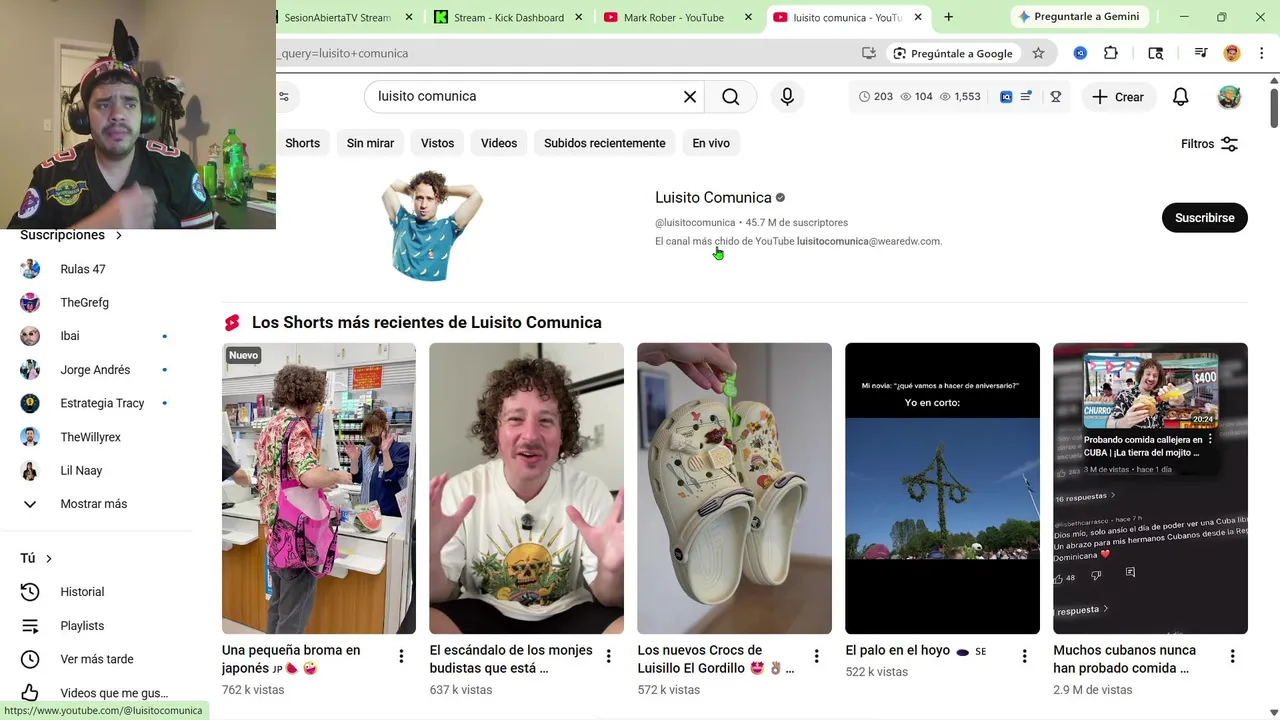Open options for 'Una pequeña broma en japonés' short

[x=401, y=656]
